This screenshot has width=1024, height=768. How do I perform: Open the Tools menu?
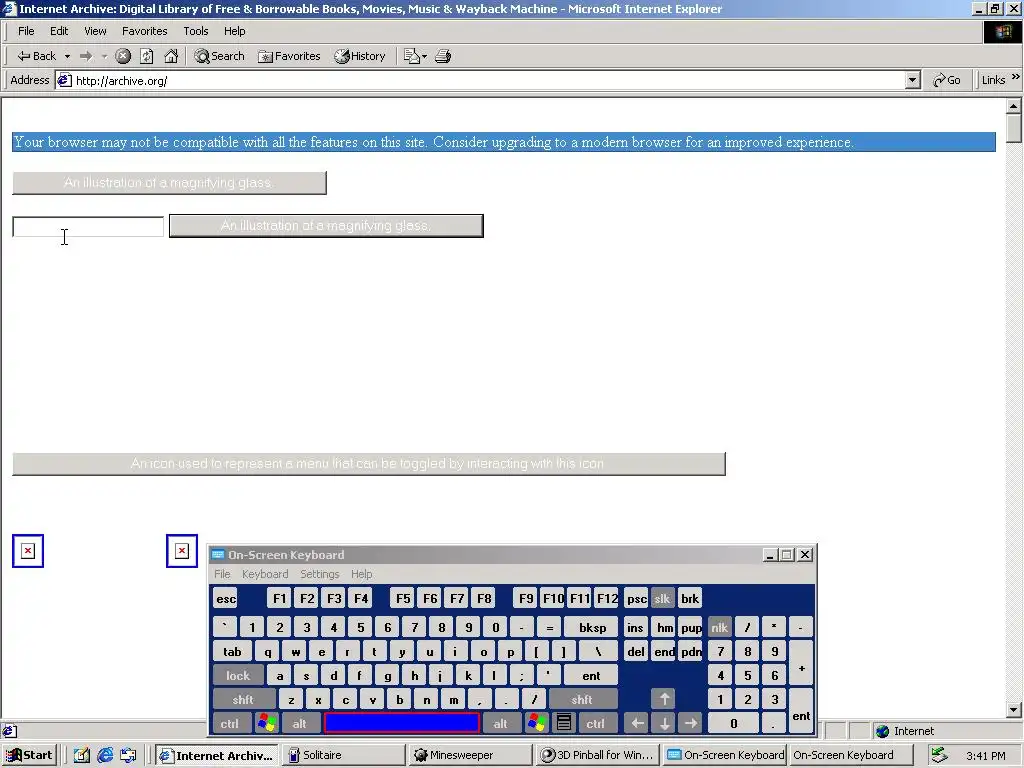click(195, 31)
